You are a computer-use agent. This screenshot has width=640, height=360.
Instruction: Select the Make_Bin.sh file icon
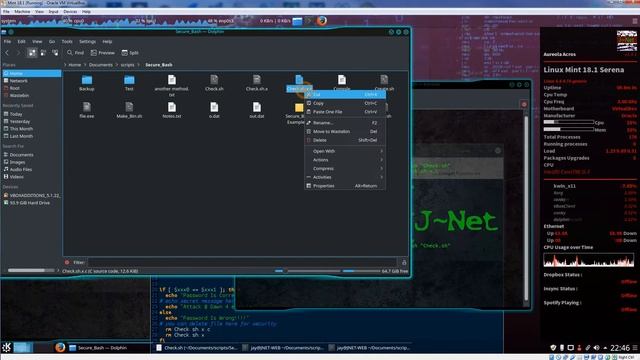click(x=129, y=107)
